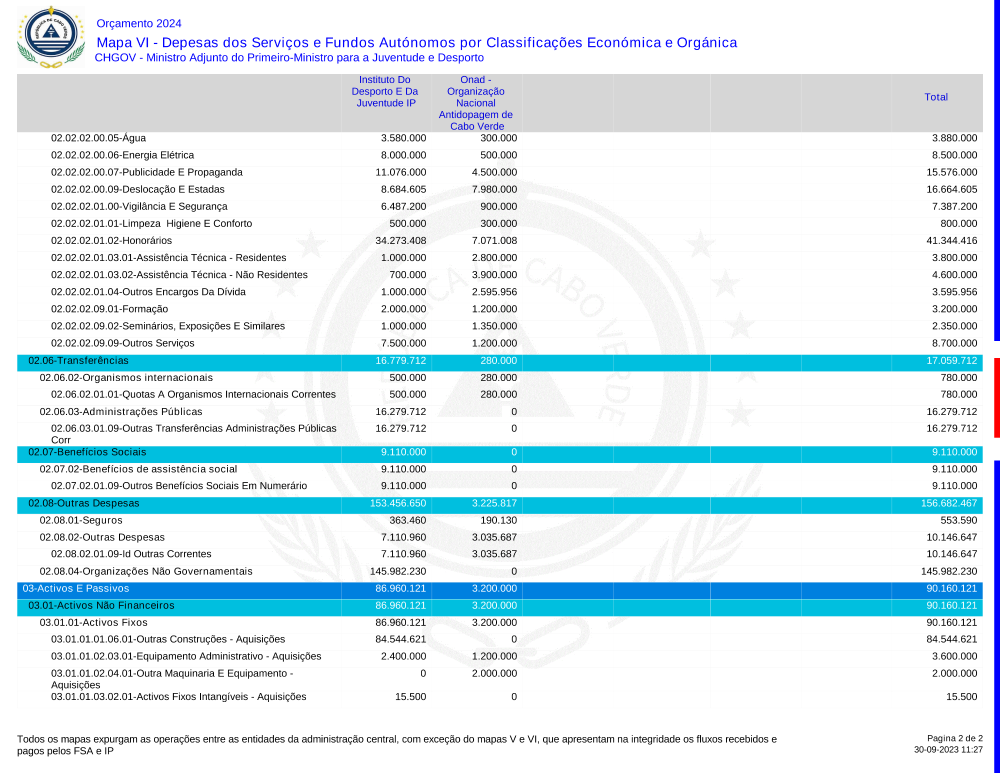1000x773 pixels.
Task: Click the Cabo Verde coat of arms emblem
Action: [x=51, y=37]
